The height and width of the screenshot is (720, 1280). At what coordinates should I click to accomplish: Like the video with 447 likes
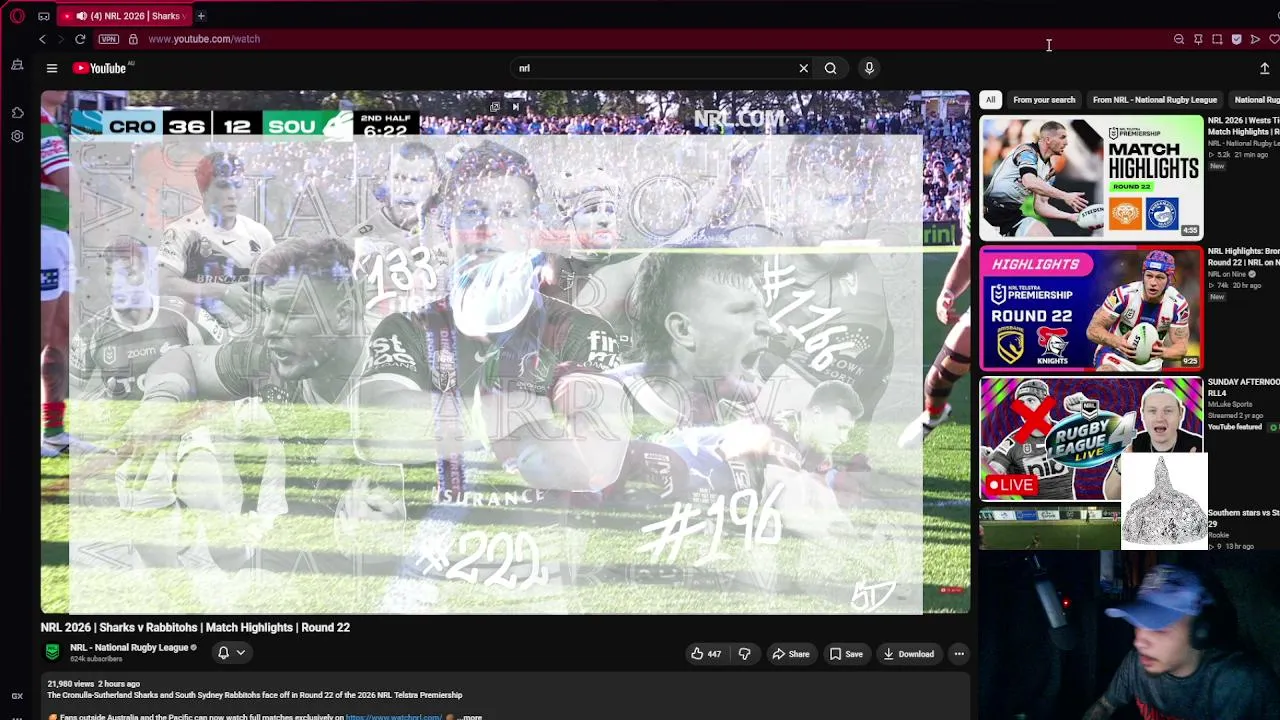[x=706, y=654]
